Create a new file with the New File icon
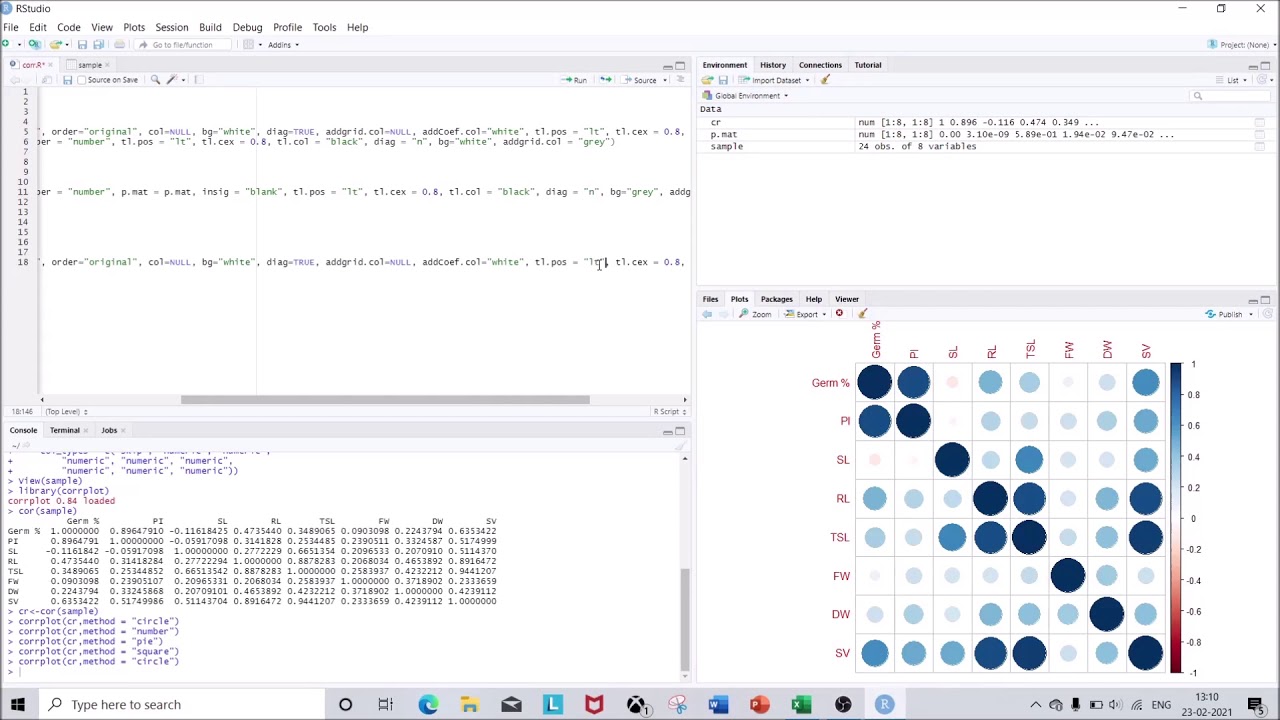Viewport: 1280px width, 720px height. [x=7, y=44]
